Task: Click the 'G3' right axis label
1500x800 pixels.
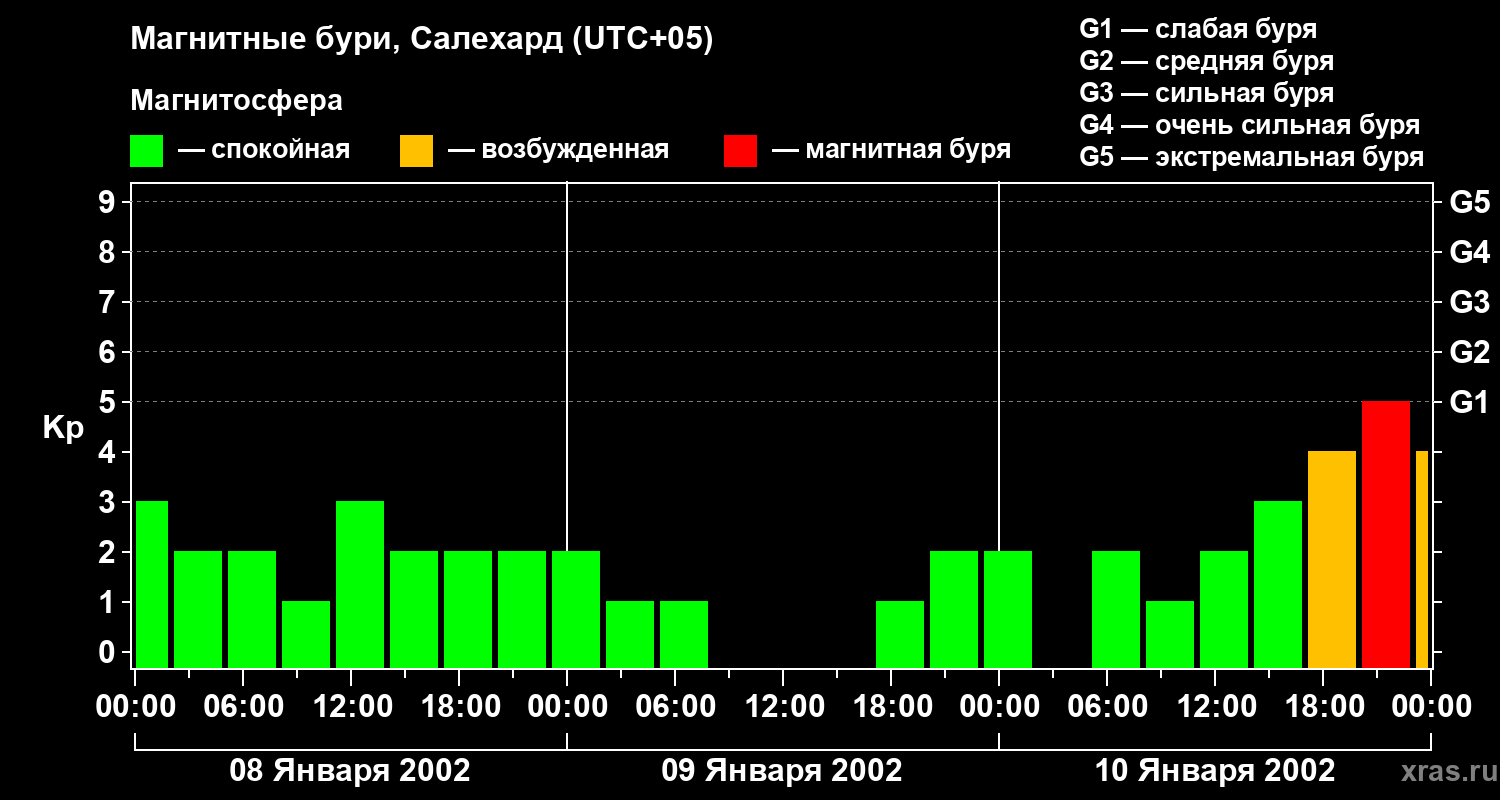Action: click(1469, 302)
